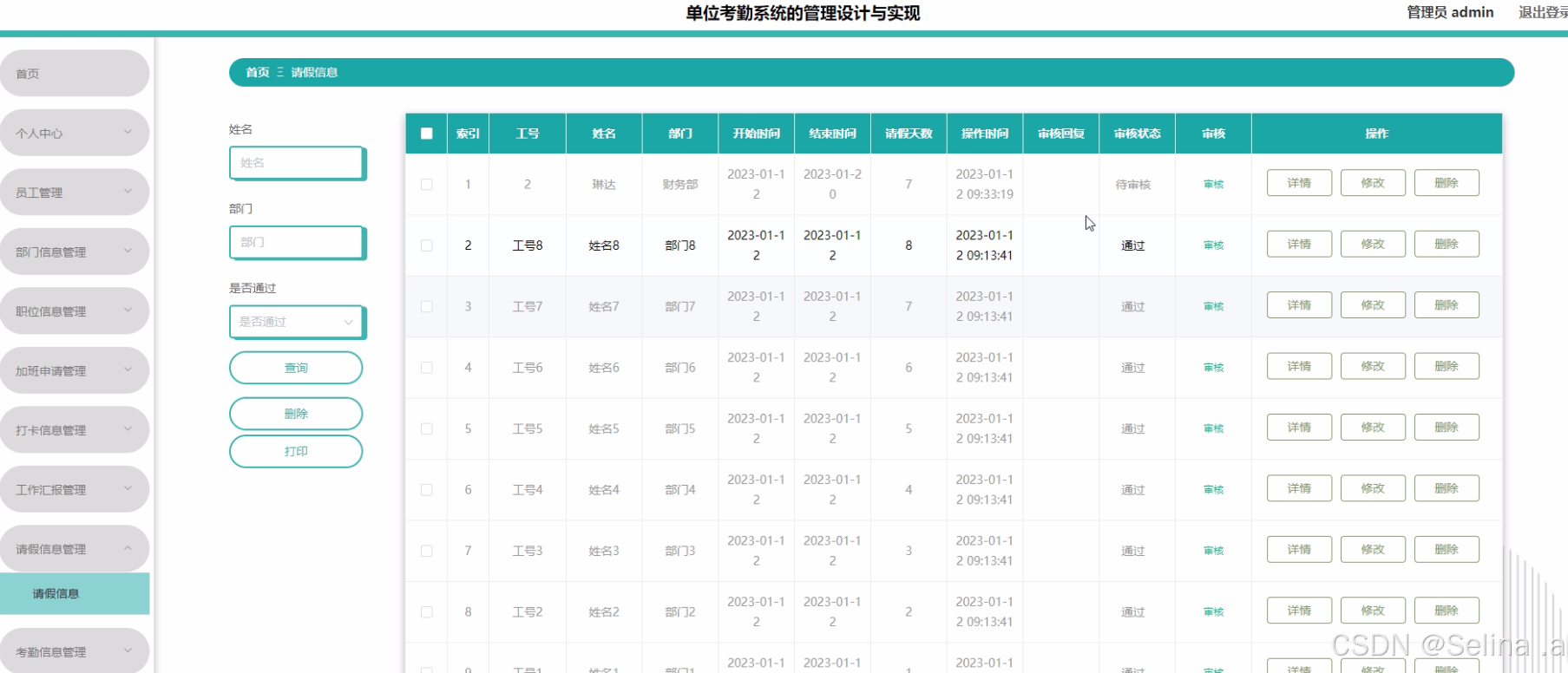This screenshot has height=673, width=1568.
Task: Click the 财务部 department cell
Action: tap(680, 185)
